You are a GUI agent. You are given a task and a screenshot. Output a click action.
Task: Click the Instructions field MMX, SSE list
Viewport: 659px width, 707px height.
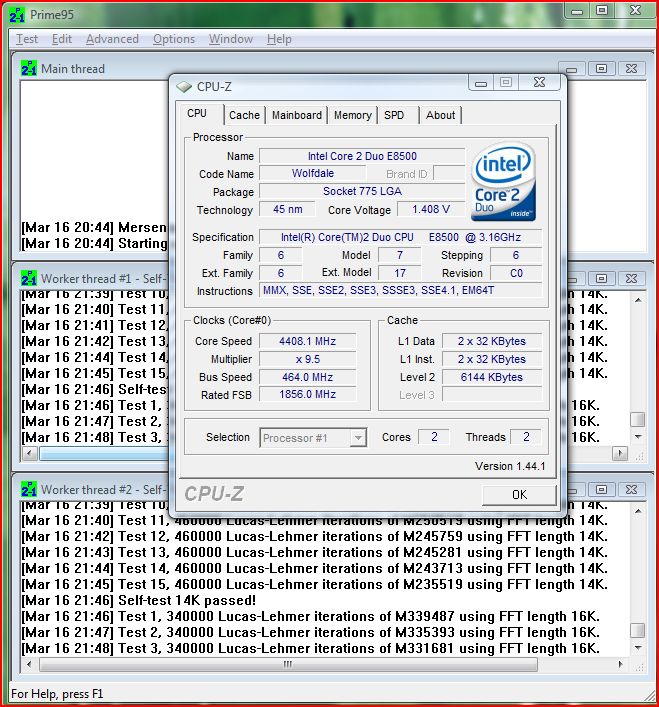tap(400, 290)
